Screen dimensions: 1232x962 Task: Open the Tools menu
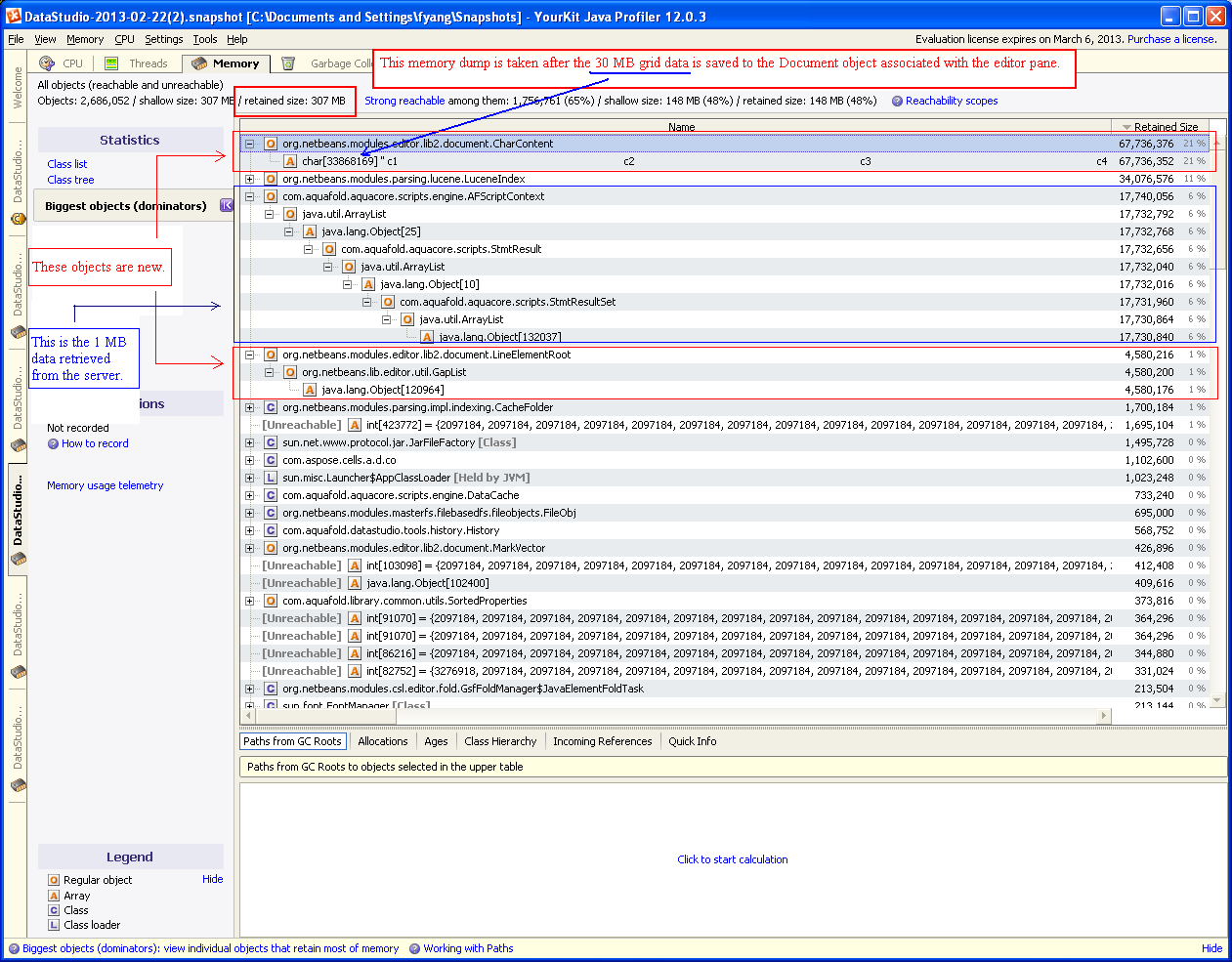(x=205, y=39)
